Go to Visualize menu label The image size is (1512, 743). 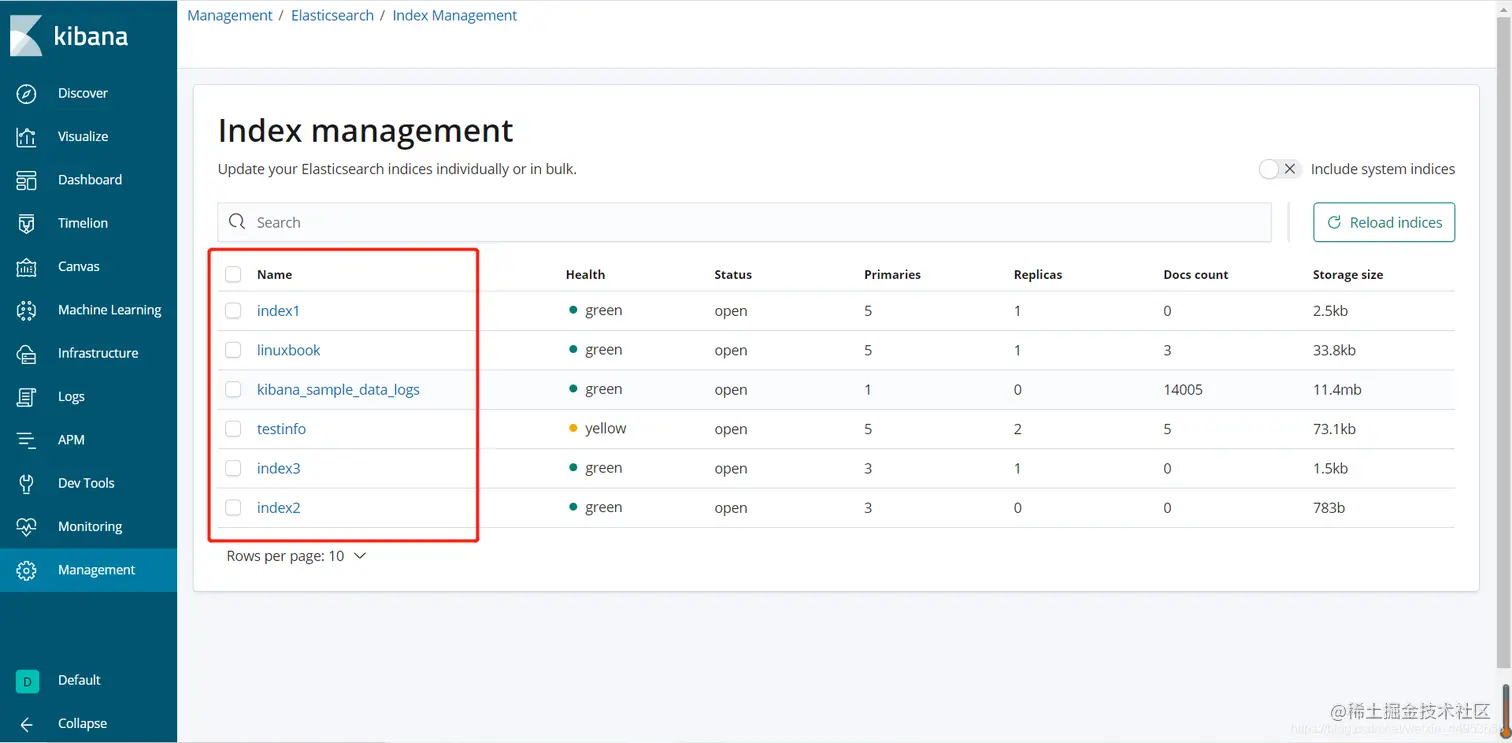click(83, 137)
